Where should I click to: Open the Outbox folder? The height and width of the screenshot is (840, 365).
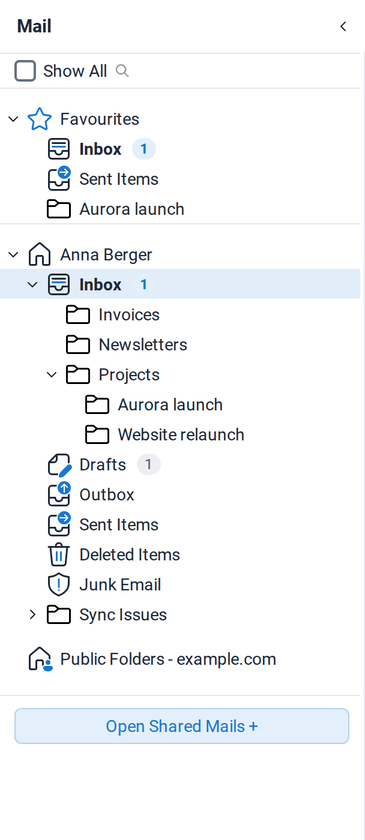click(107, 494)
